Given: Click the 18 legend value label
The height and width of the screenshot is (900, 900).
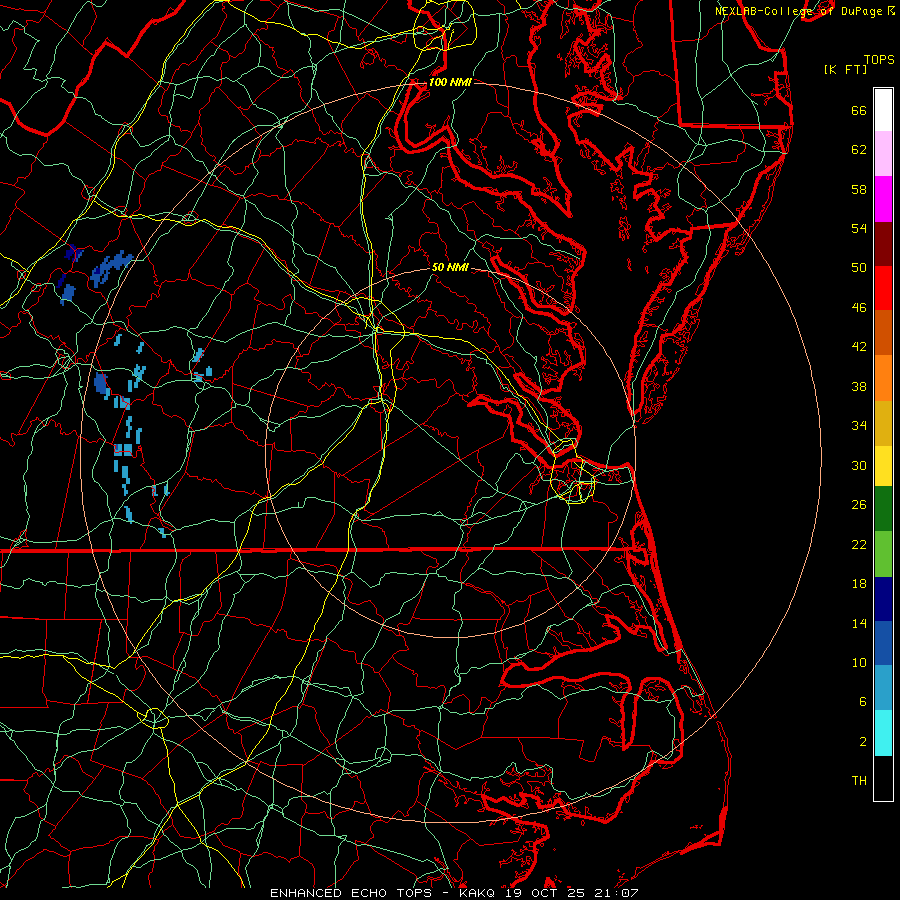Looking at the screenshot, I should (x=859, y=584).
